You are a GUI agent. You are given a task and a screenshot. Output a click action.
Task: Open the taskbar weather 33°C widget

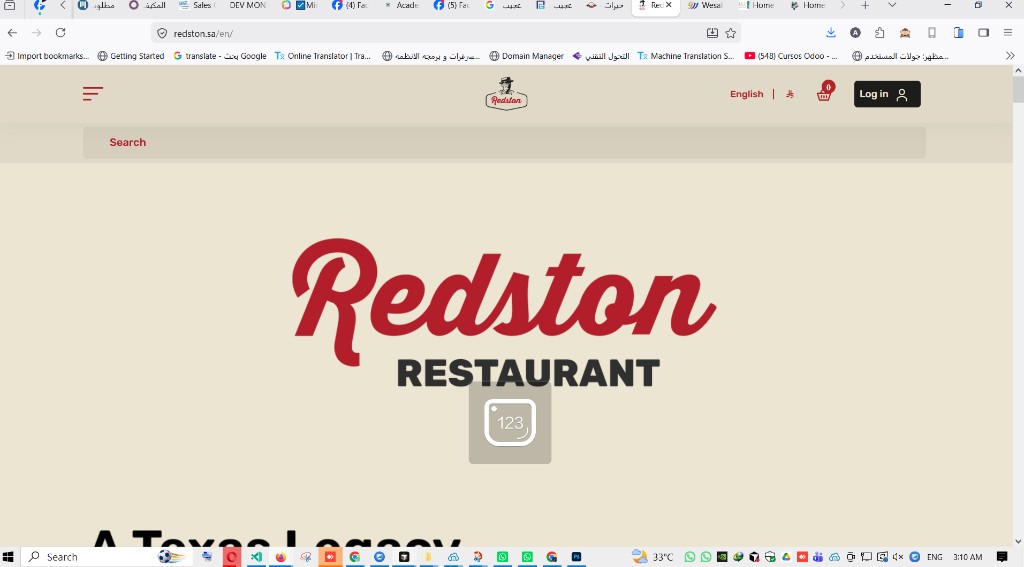point(652,557)
